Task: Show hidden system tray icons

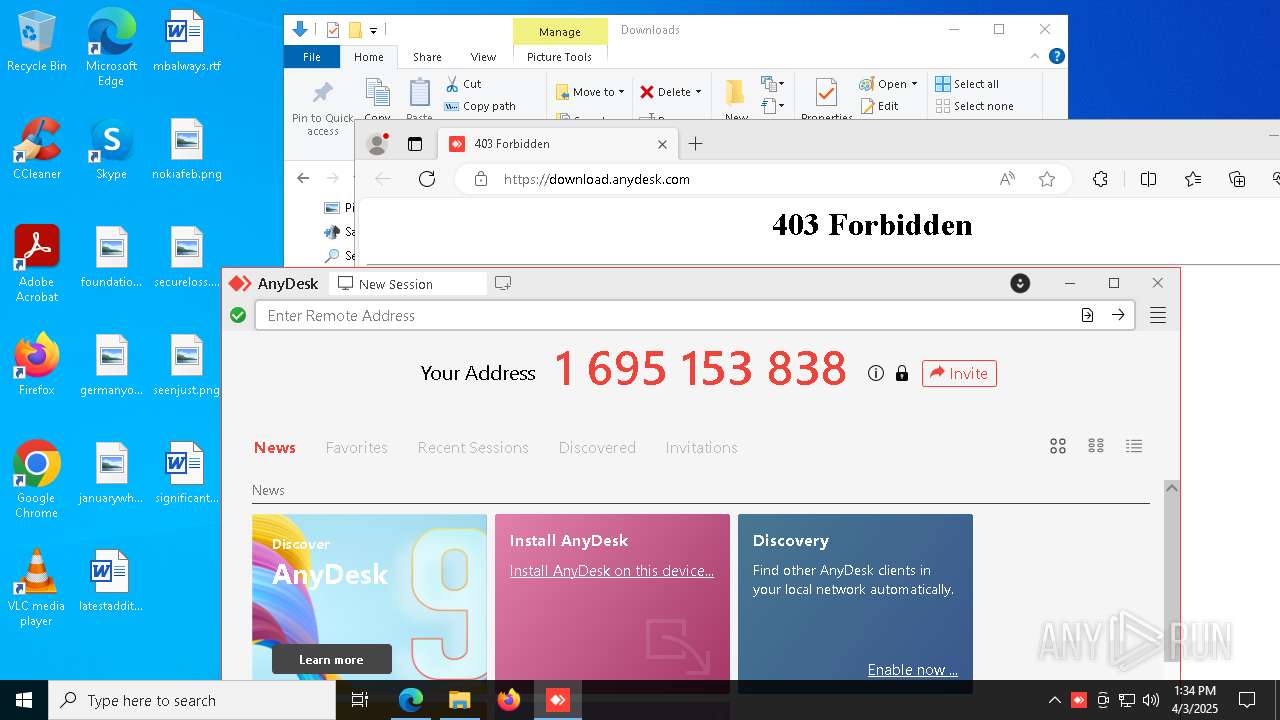Action: click(x=1054, y=700)
